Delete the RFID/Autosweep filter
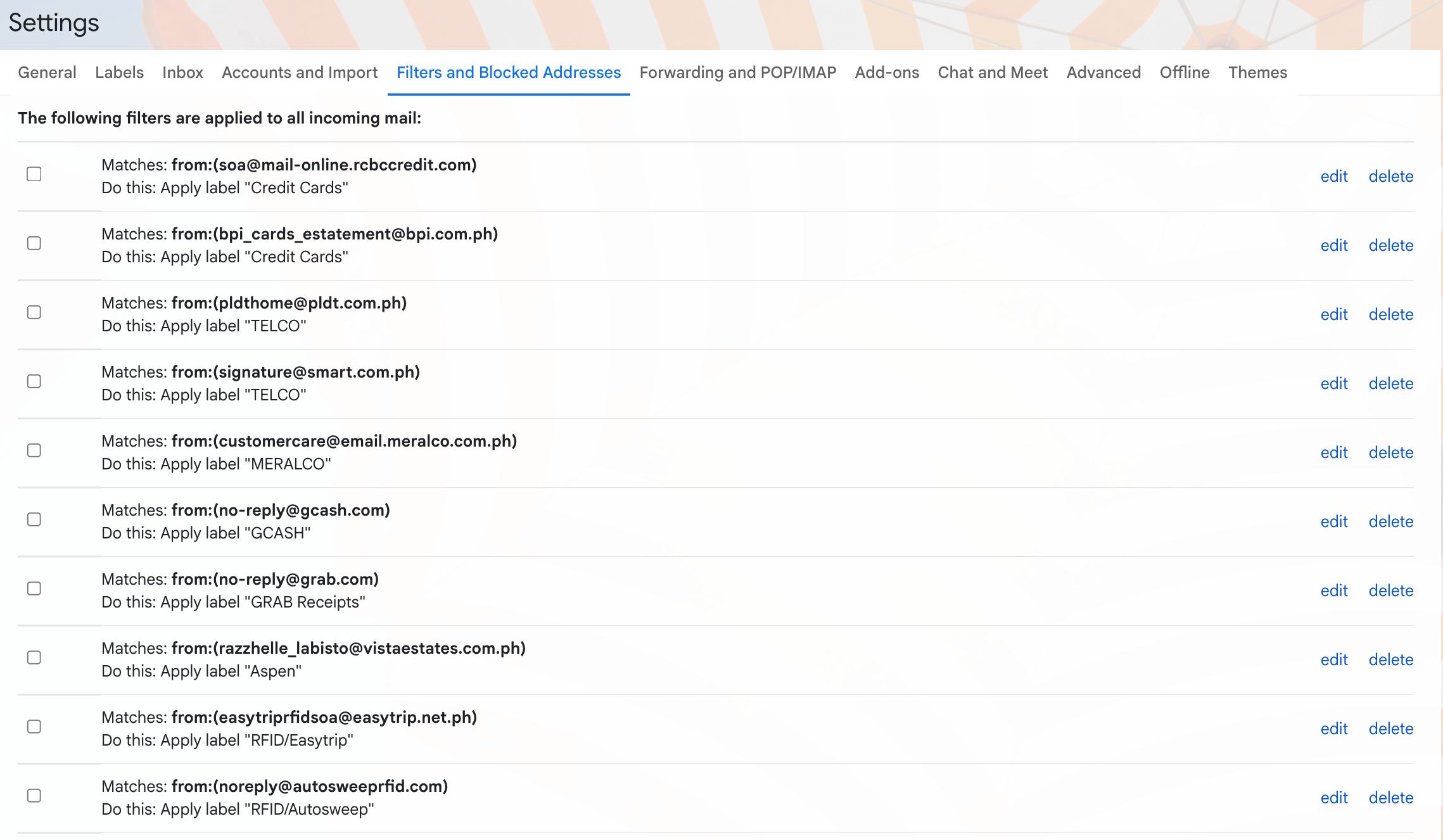The width and height of the screenshot is (1443, 840). coord(1390,798)
